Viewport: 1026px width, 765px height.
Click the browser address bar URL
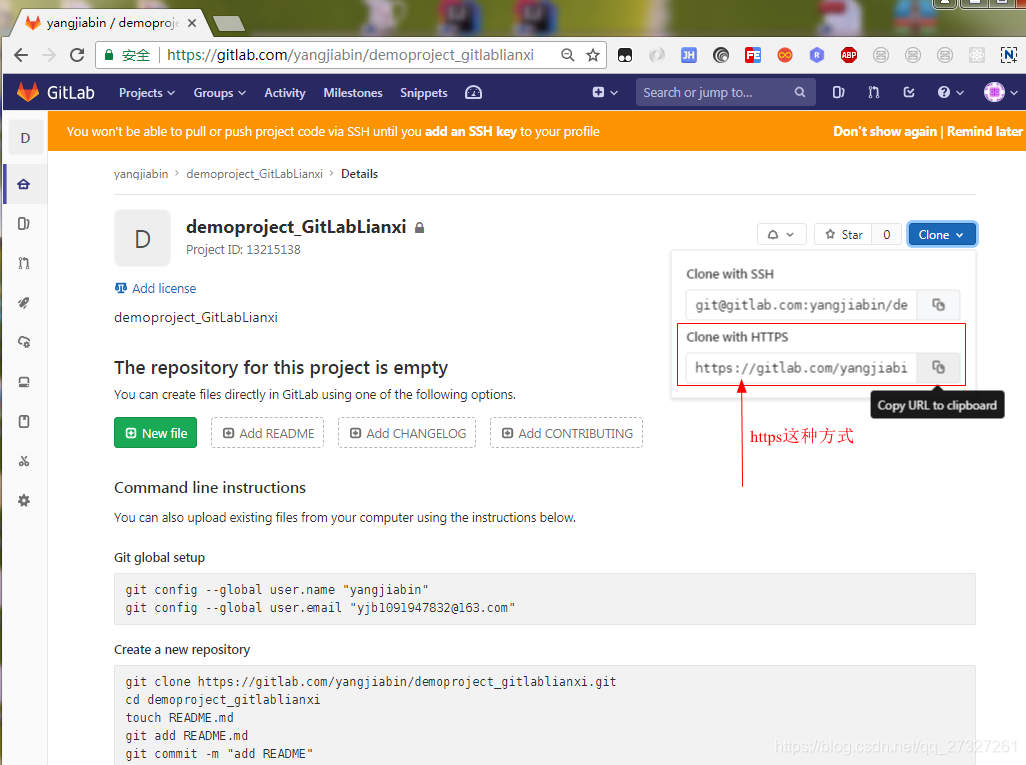tap(350, 55)
